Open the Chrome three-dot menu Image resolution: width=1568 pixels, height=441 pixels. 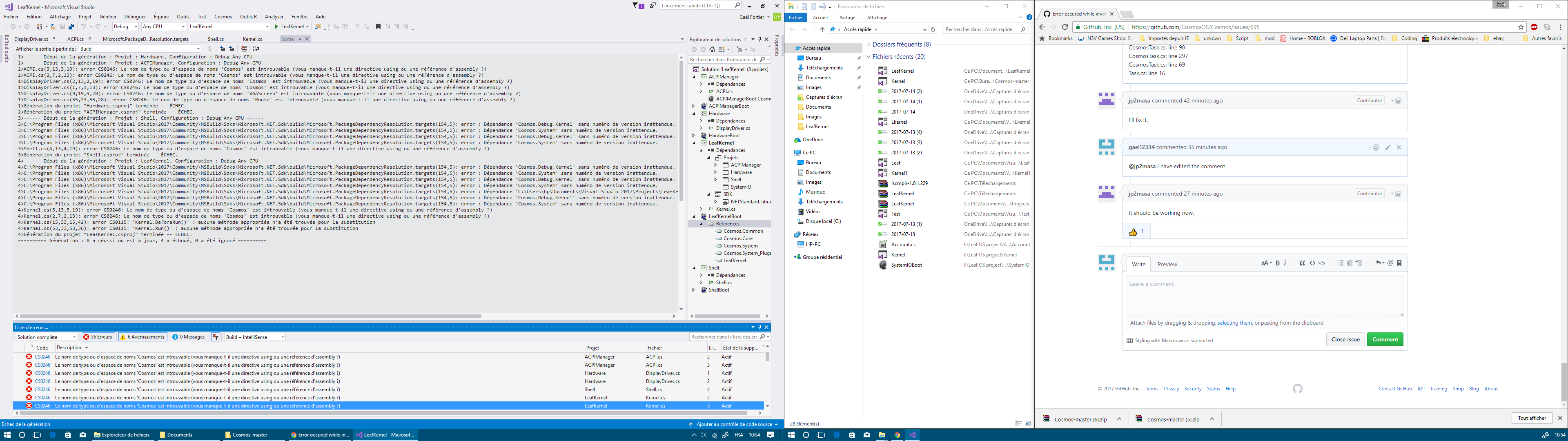click(x=1560, y=27)
